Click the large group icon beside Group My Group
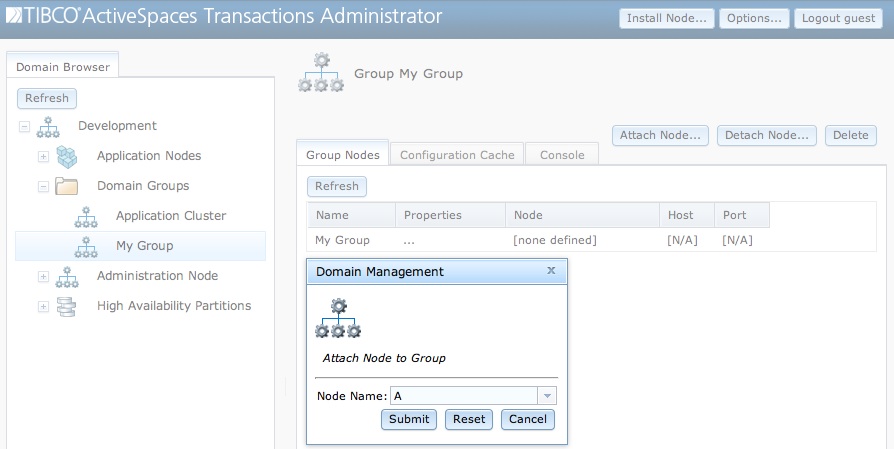 tap(321, 72)
